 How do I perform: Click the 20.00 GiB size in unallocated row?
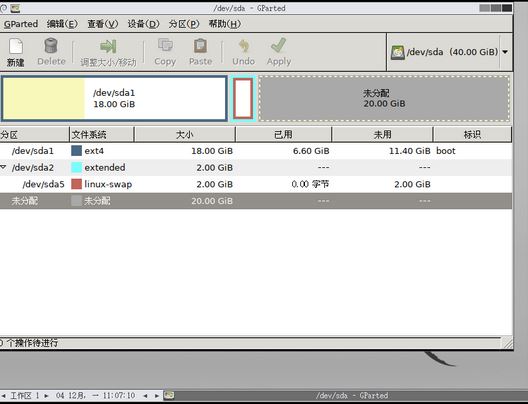point(212,201)
